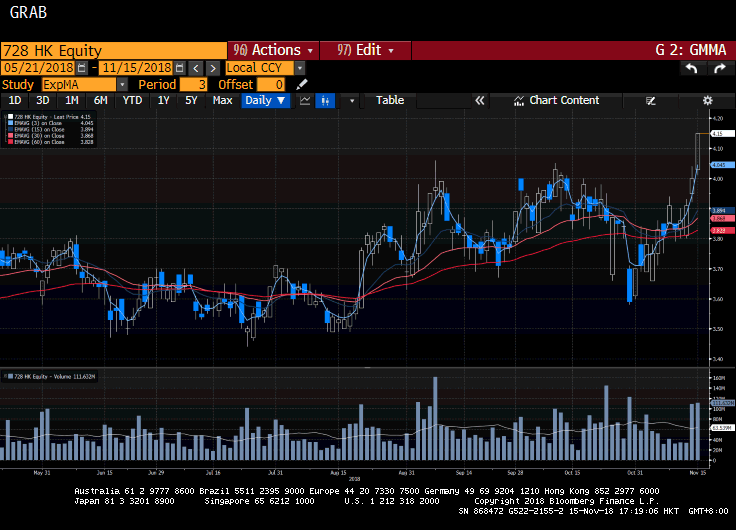Click the 'Study' label

[18, 84]
